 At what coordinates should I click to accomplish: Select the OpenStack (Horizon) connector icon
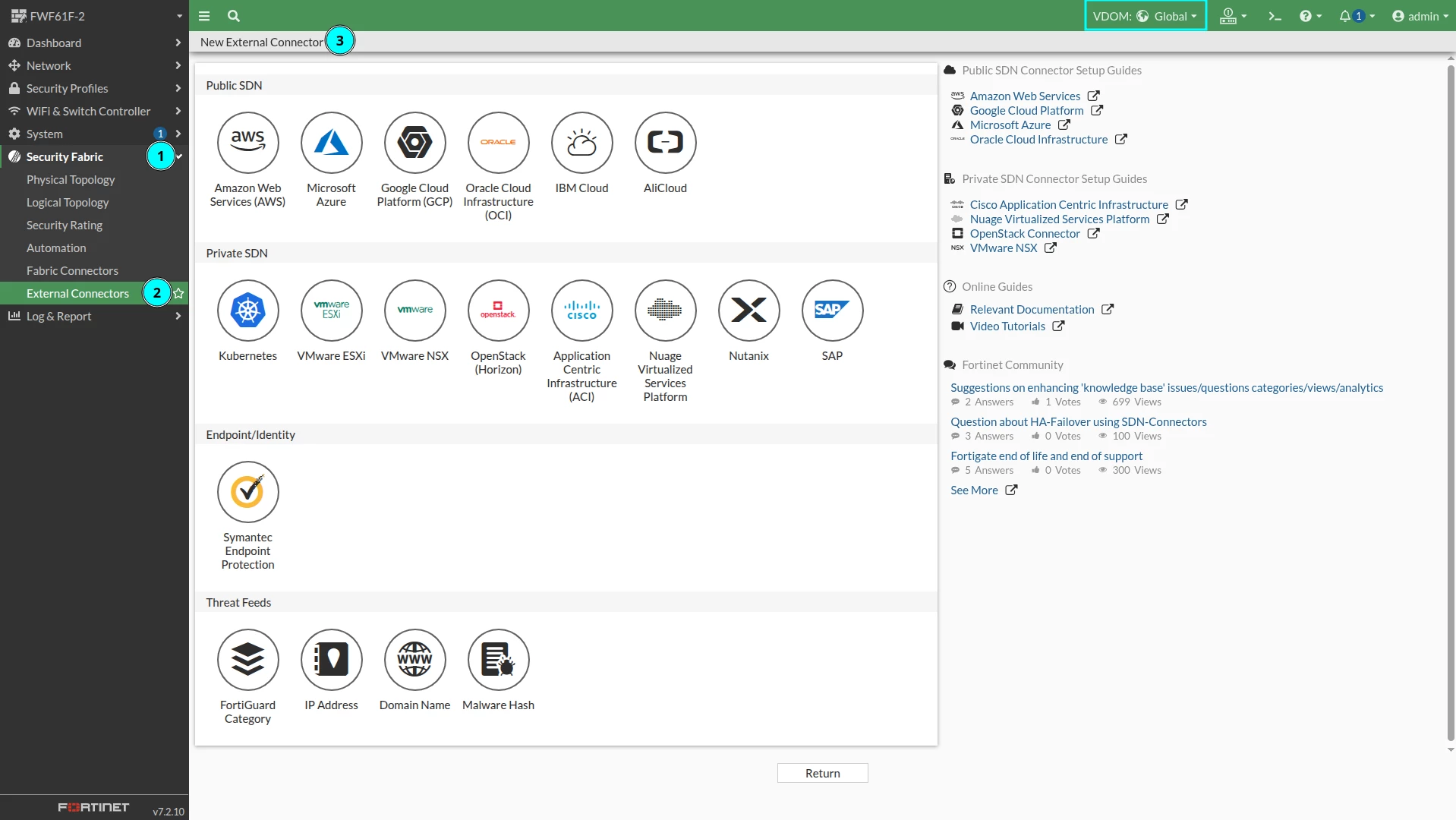coord(498,311)
